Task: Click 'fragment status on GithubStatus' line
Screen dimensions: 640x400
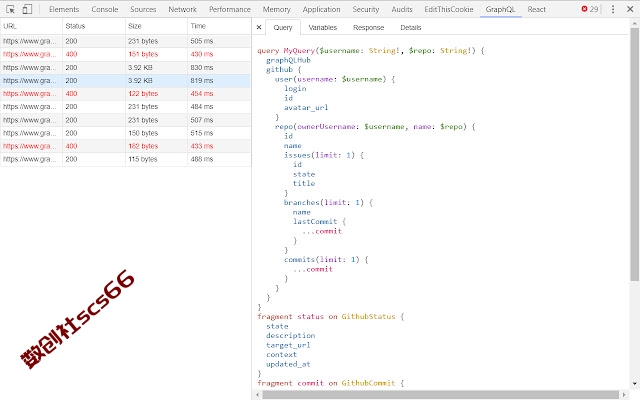Action: [331, 317]
